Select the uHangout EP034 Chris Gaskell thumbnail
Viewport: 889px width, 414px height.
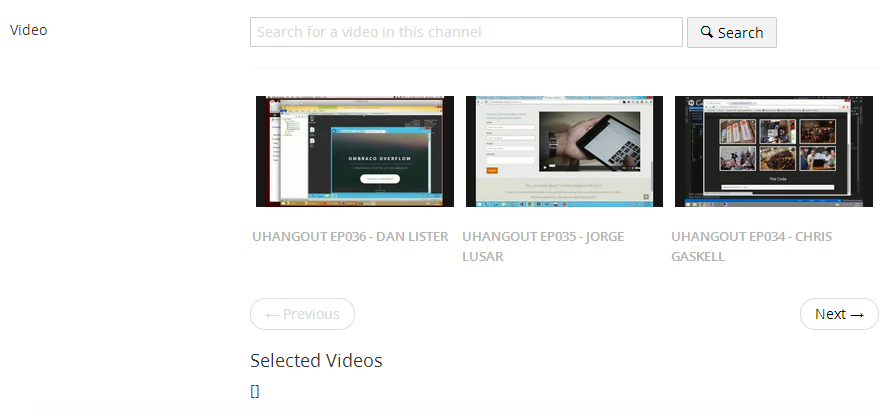coord(773,151)
